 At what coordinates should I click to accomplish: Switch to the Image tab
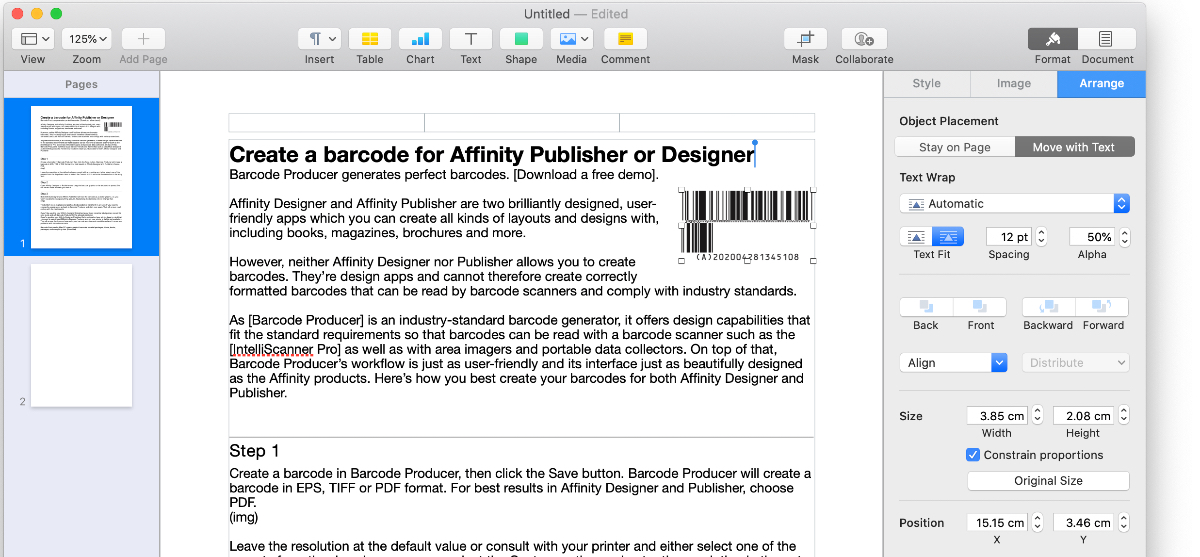coord(1014,84)
